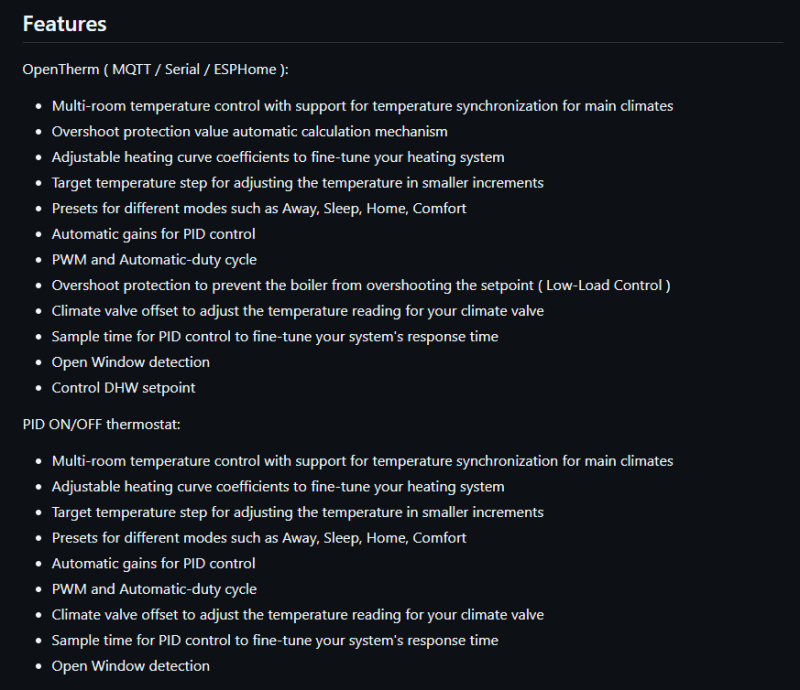Click the Low-Load Control overshoot protection item

(361, 285)
